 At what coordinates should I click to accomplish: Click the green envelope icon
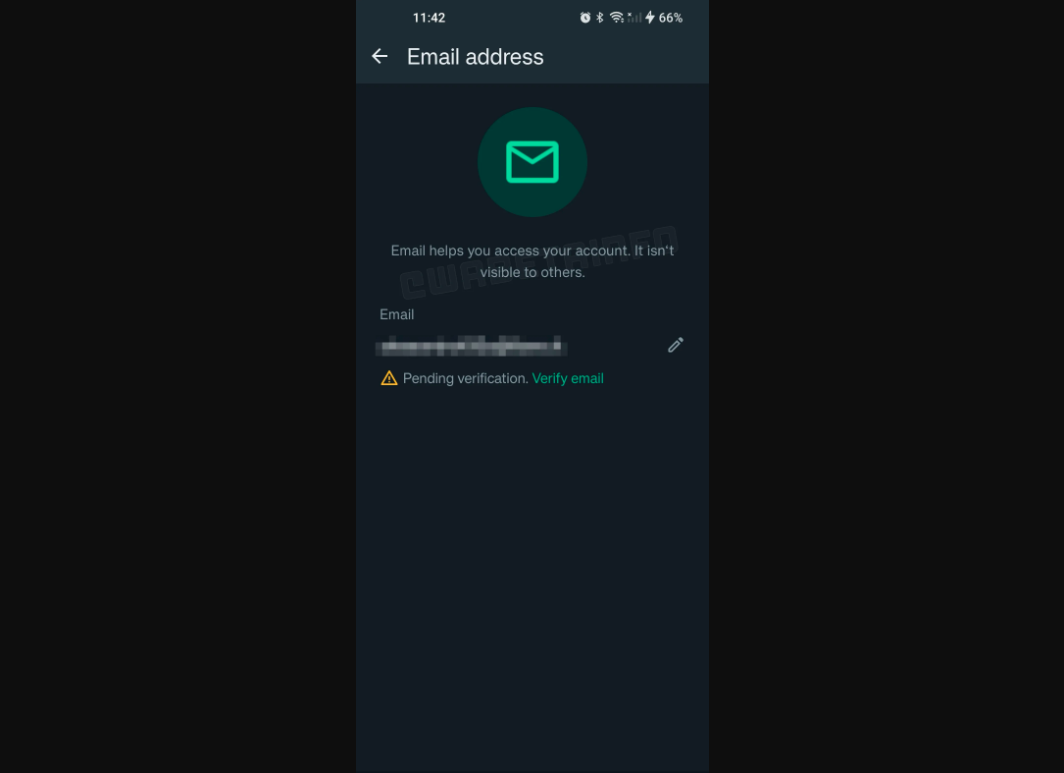pyautogui.click(x=532, y=162)
